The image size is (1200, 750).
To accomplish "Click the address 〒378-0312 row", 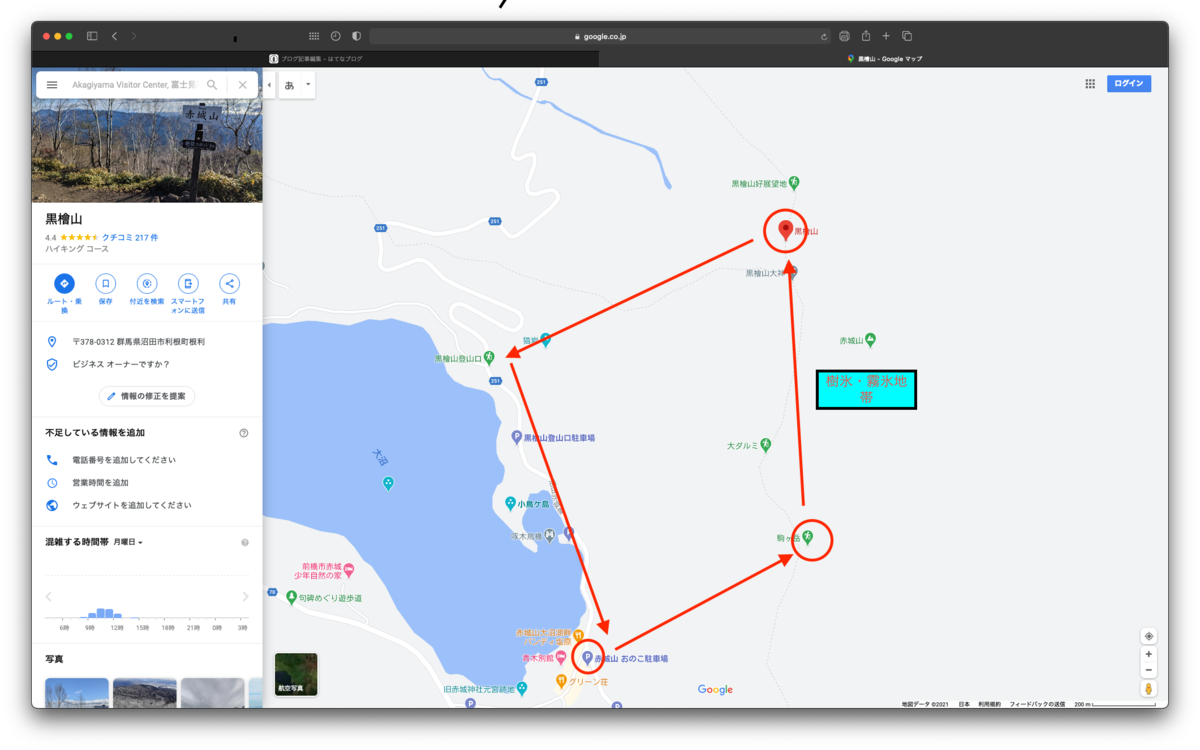I will click(147, 342).
